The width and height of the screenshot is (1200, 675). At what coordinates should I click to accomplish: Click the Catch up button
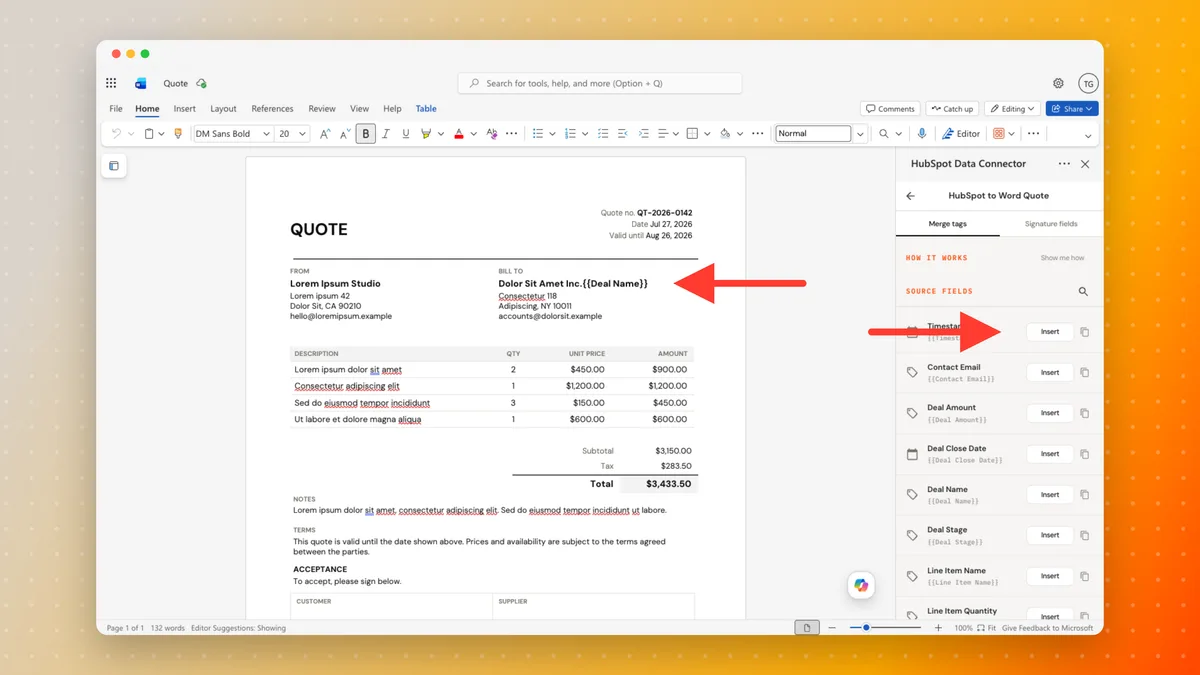click(x=951, y=109)
